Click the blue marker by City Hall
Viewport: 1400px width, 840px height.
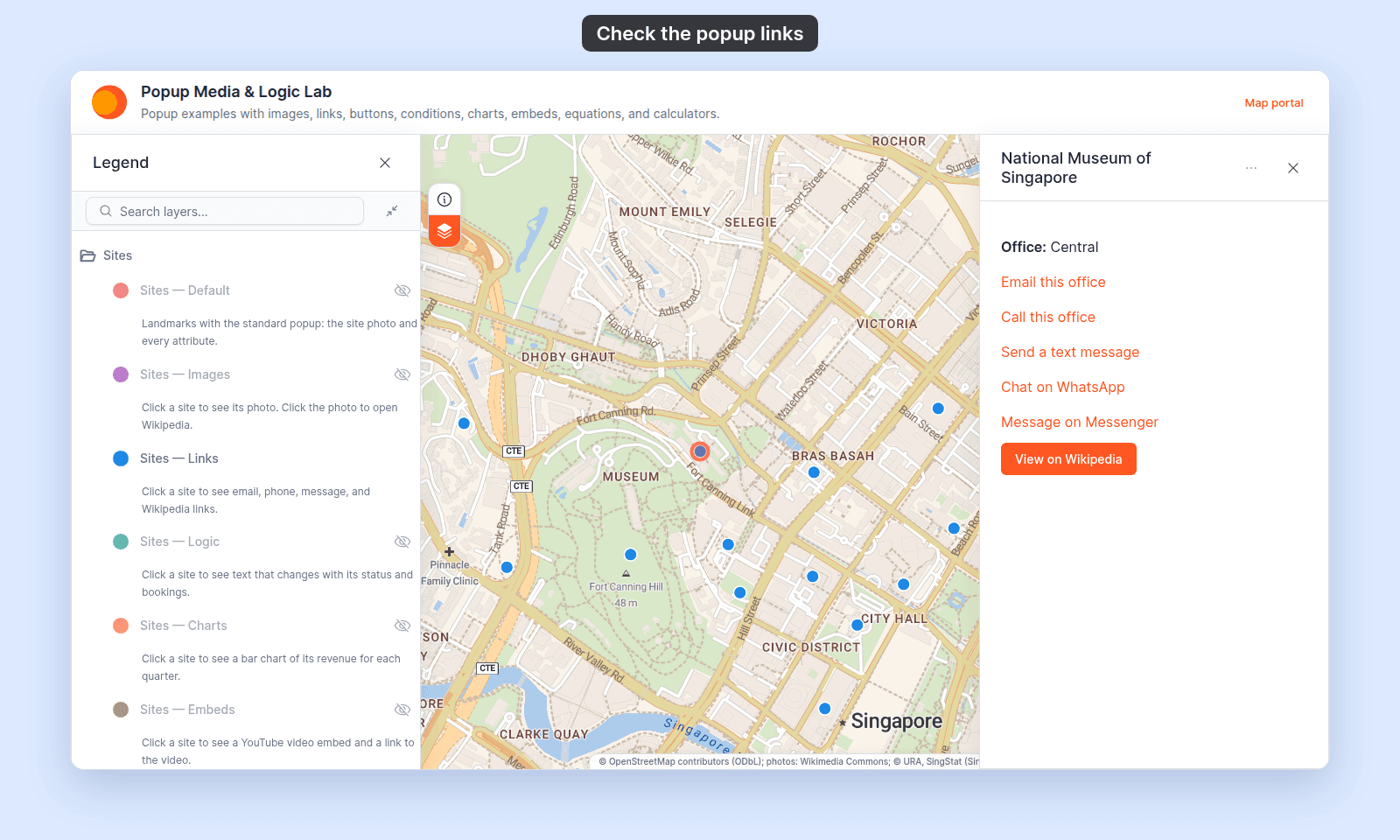click(857, 625)
